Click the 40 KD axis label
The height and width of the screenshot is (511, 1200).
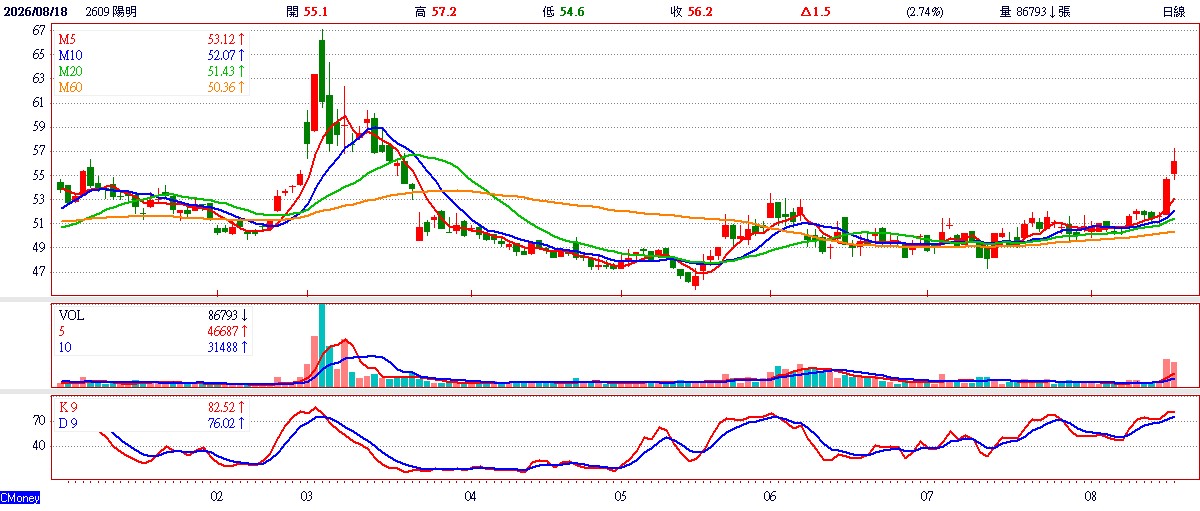(38, 445)
